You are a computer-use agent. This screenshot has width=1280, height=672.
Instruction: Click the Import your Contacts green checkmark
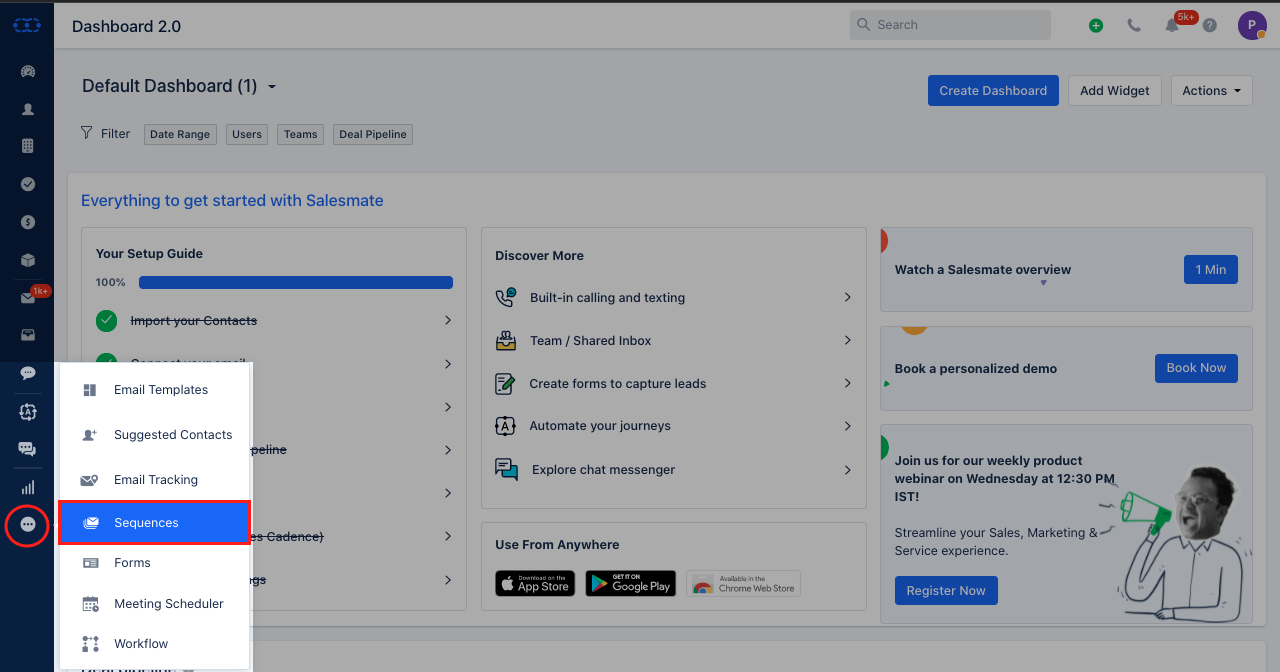click(x=106, y=321)
